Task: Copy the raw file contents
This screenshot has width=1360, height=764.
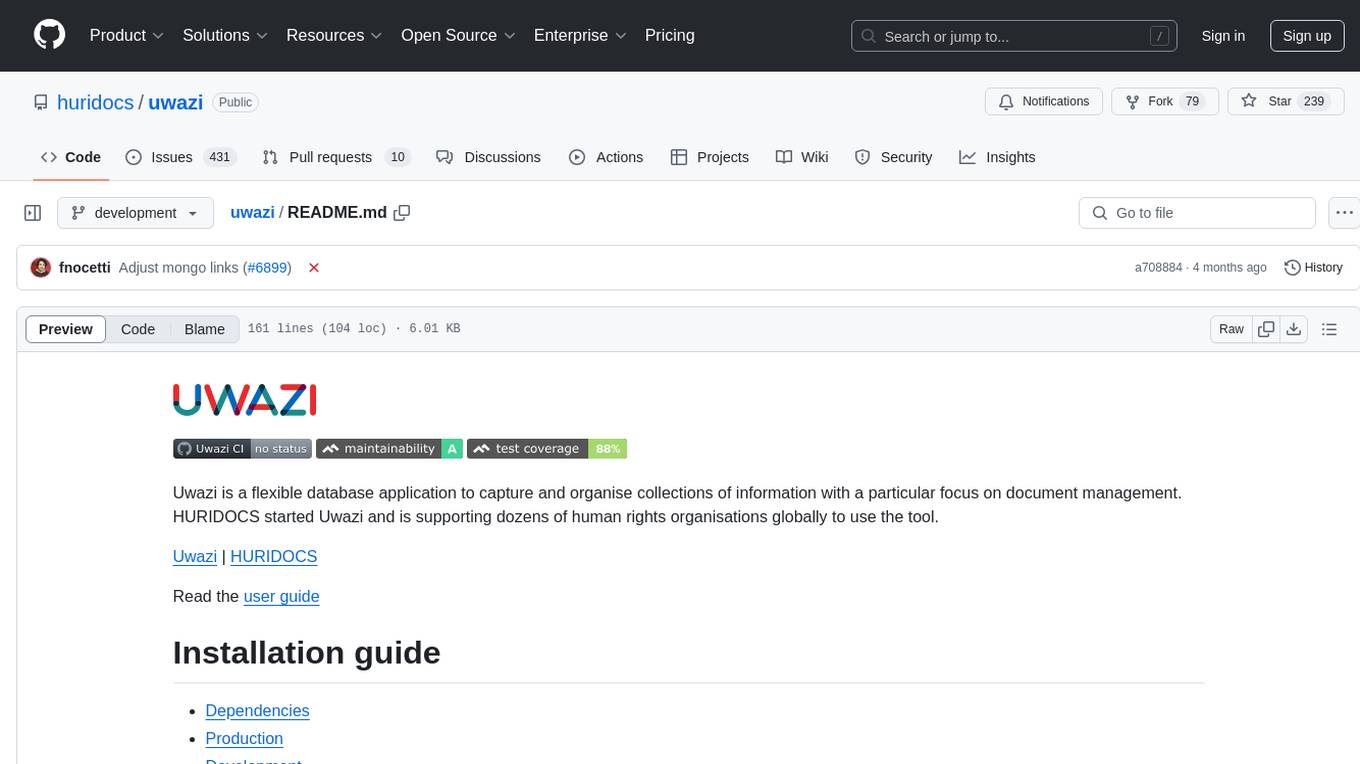Action: point(1266,329)
